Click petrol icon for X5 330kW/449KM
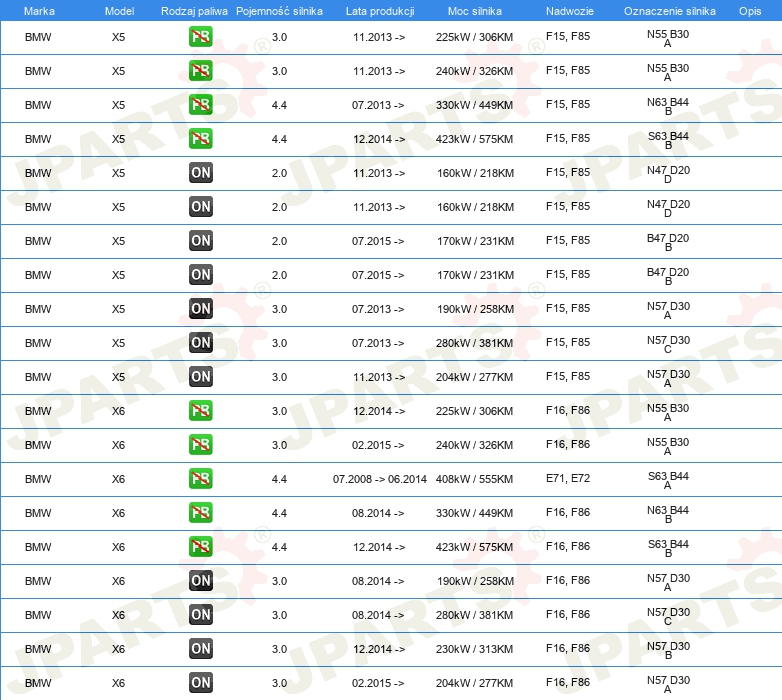Screen dimensions: 782x700 point(201,105)
